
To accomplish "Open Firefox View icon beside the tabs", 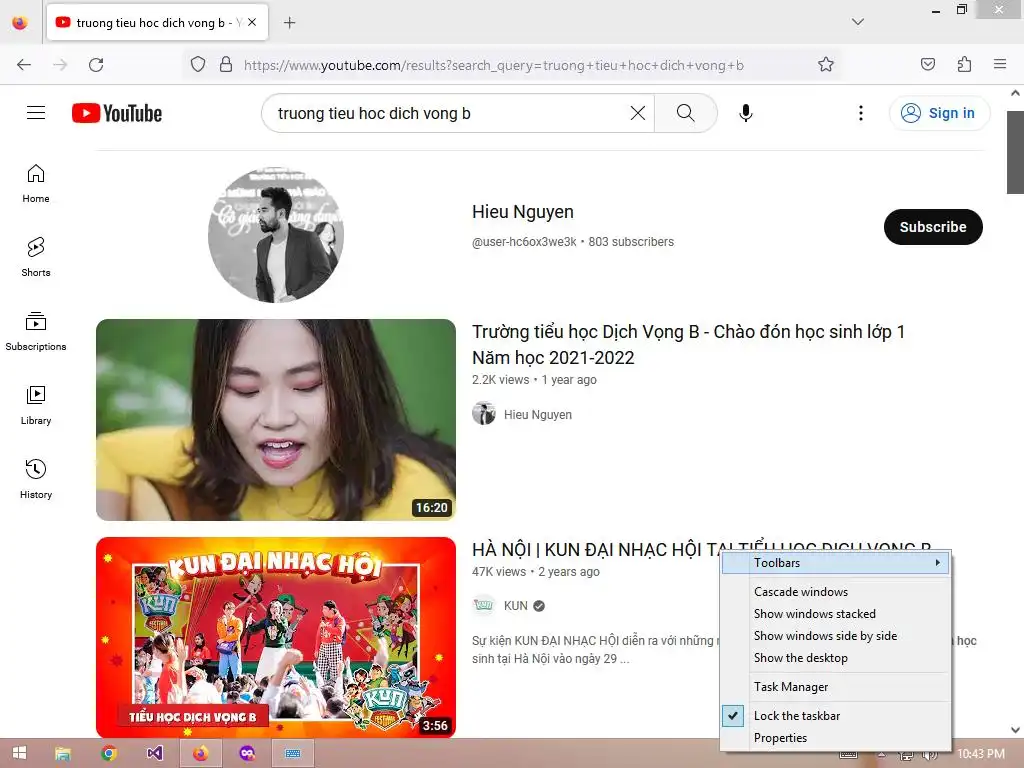I will click(20, 23).
